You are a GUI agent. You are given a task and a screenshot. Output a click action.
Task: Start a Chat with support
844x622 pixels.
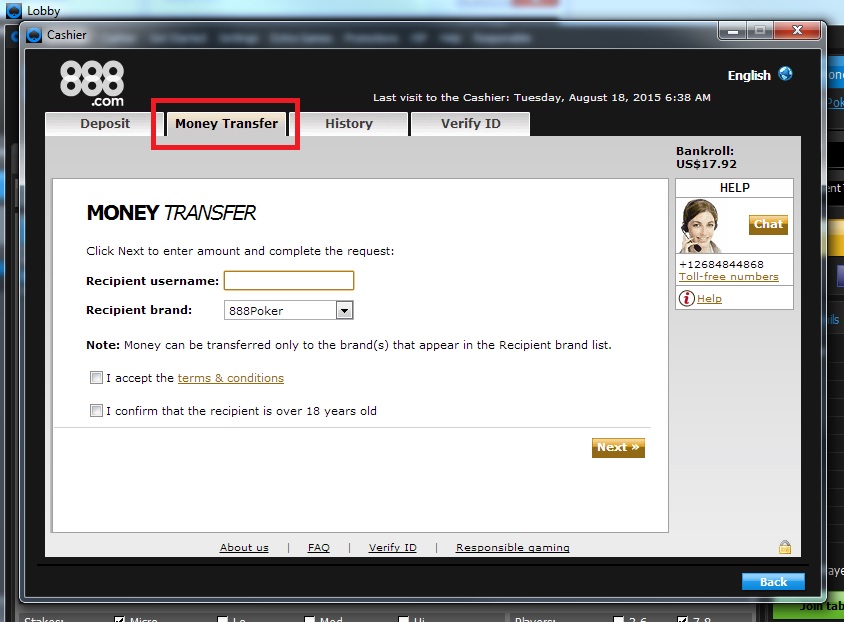pos(768,224)
